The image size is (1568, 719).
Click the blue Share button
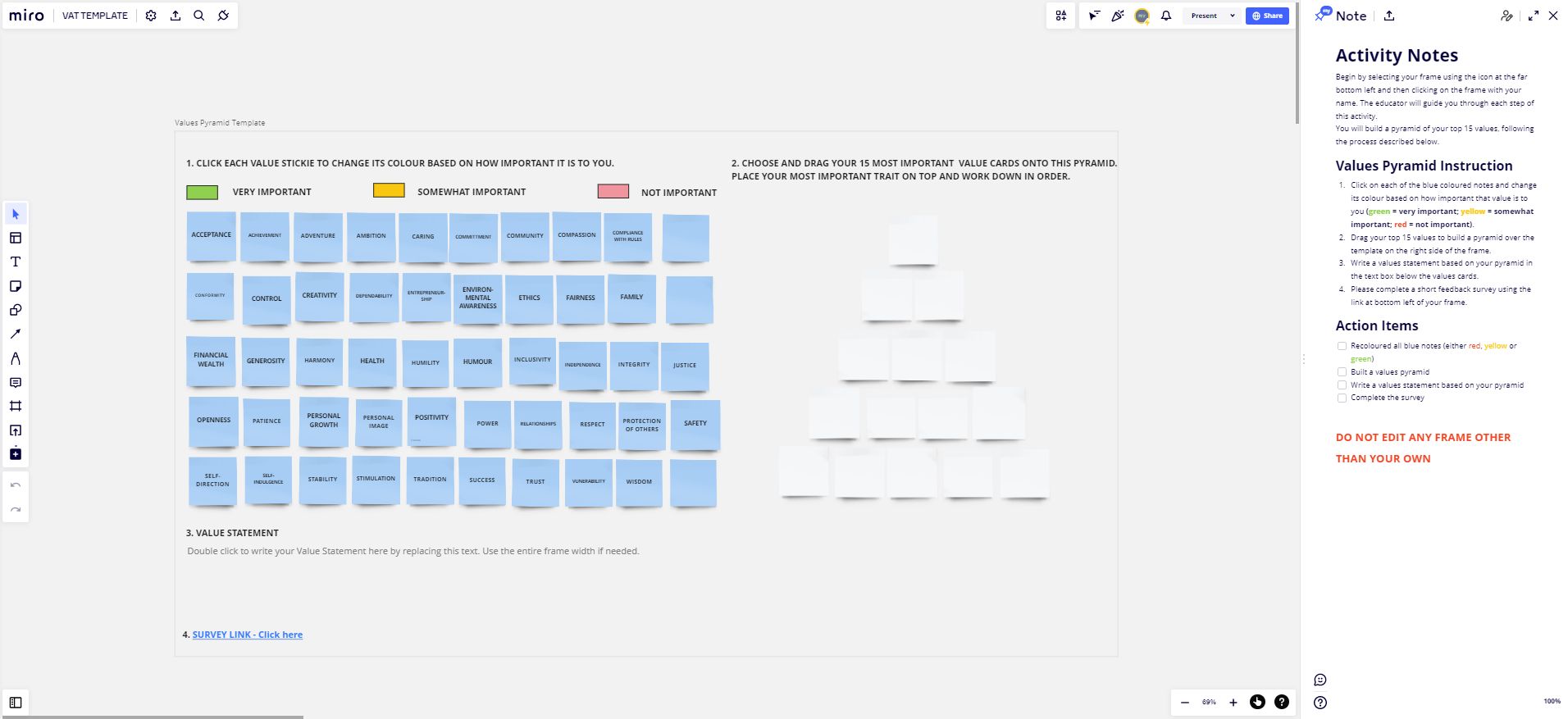point(1267,16)
